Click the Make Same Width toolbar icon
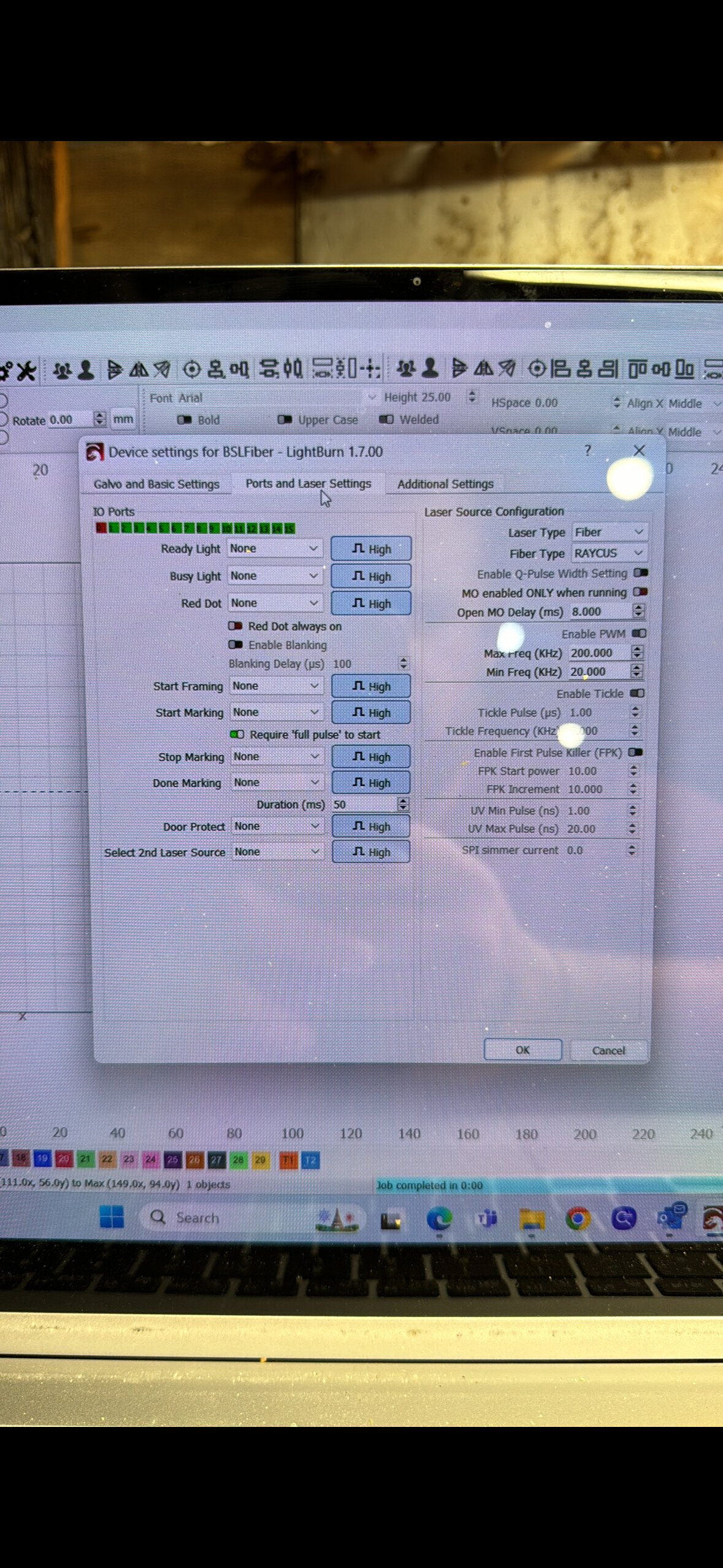The height and width of the screenshot is (1568, 723). pos(321,368)
